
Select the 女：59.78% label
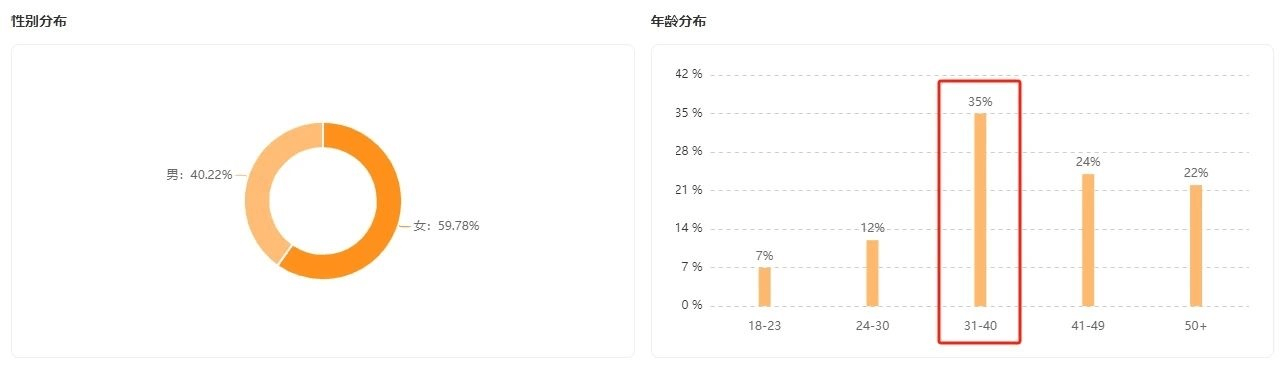pyautogui.click(x=446, y=226)
